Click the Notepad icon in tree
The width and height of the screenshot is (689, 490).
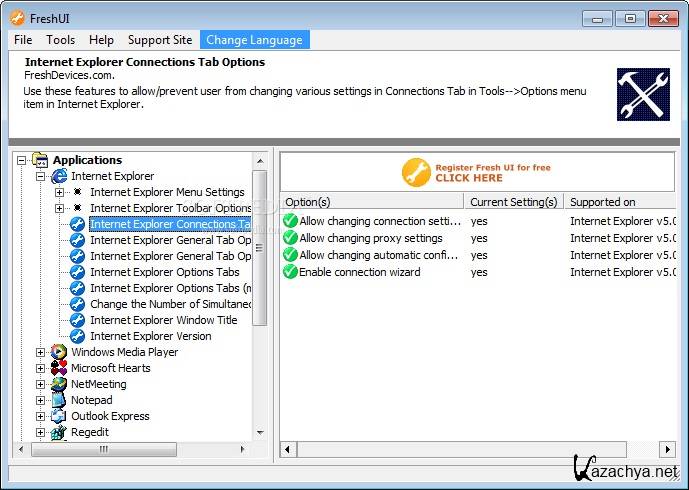[x=59, y=400]
